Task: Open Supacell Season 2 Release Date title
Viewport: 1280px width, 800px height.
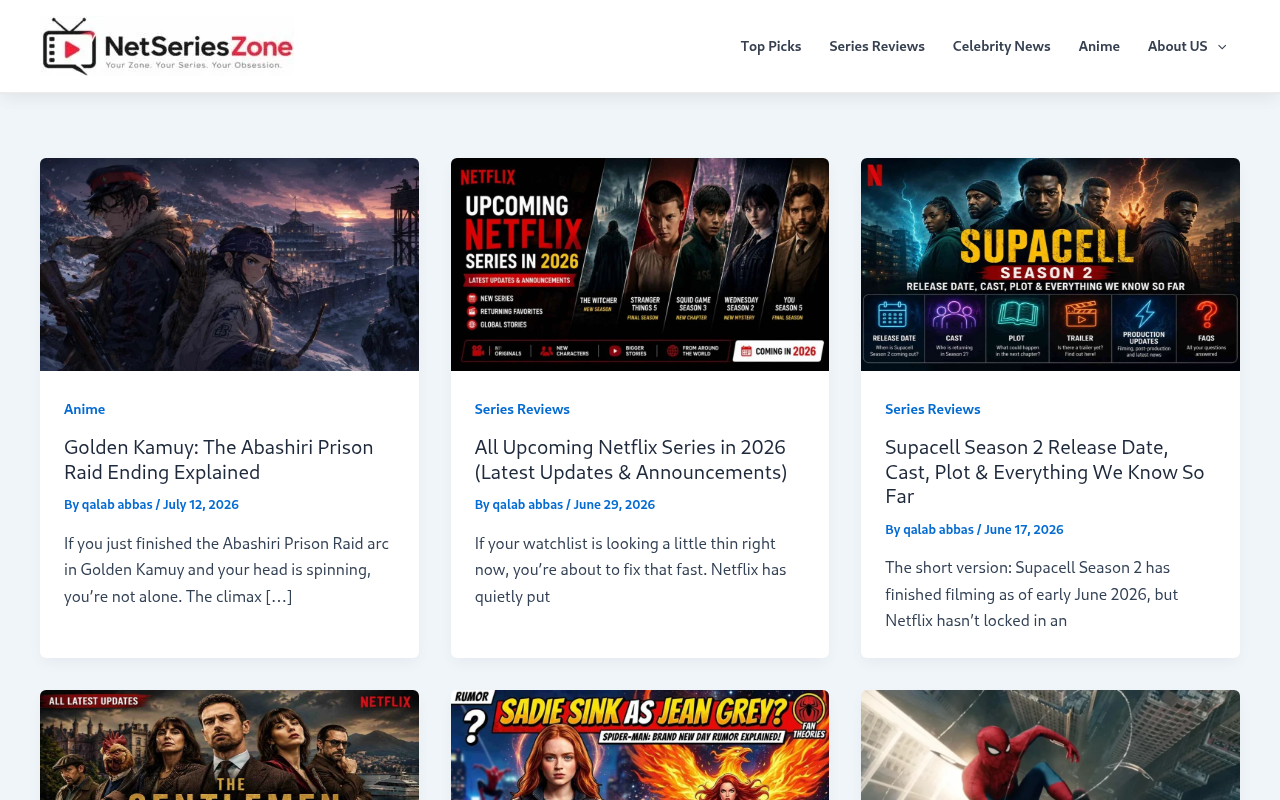Action: (1045, 471)
